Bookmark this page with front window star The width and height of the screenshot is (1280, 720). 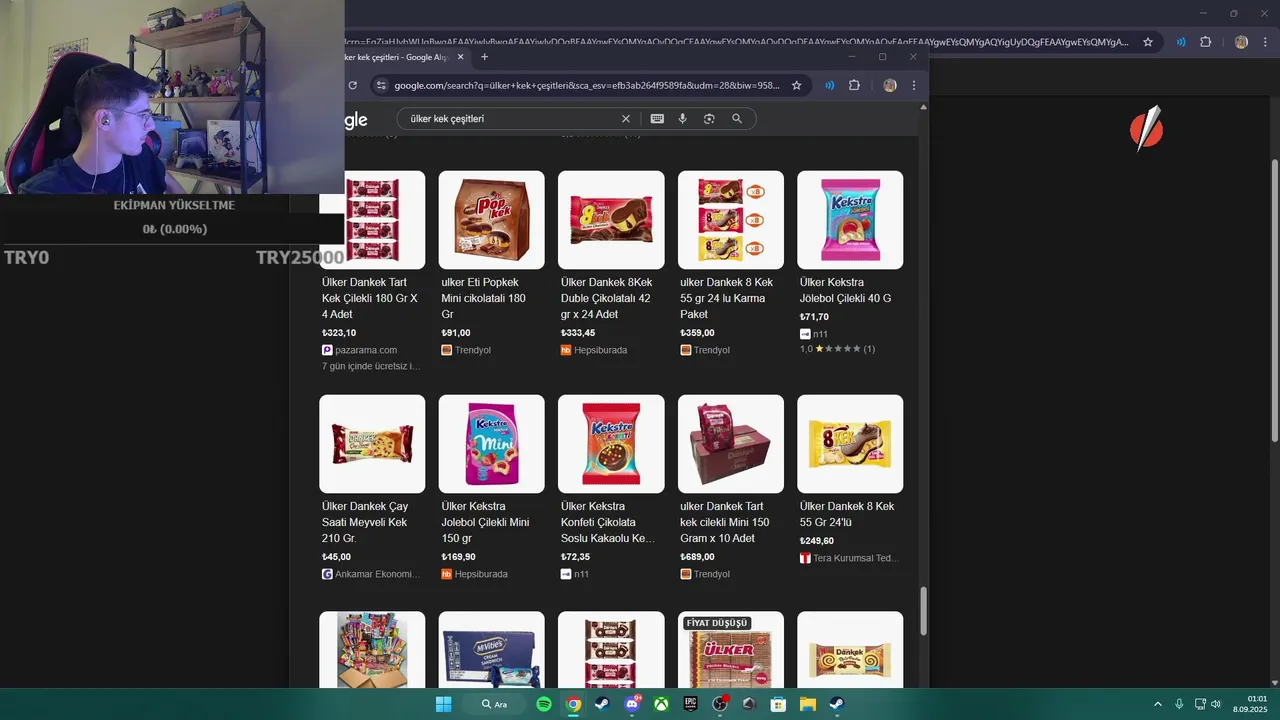click(796, 85)
